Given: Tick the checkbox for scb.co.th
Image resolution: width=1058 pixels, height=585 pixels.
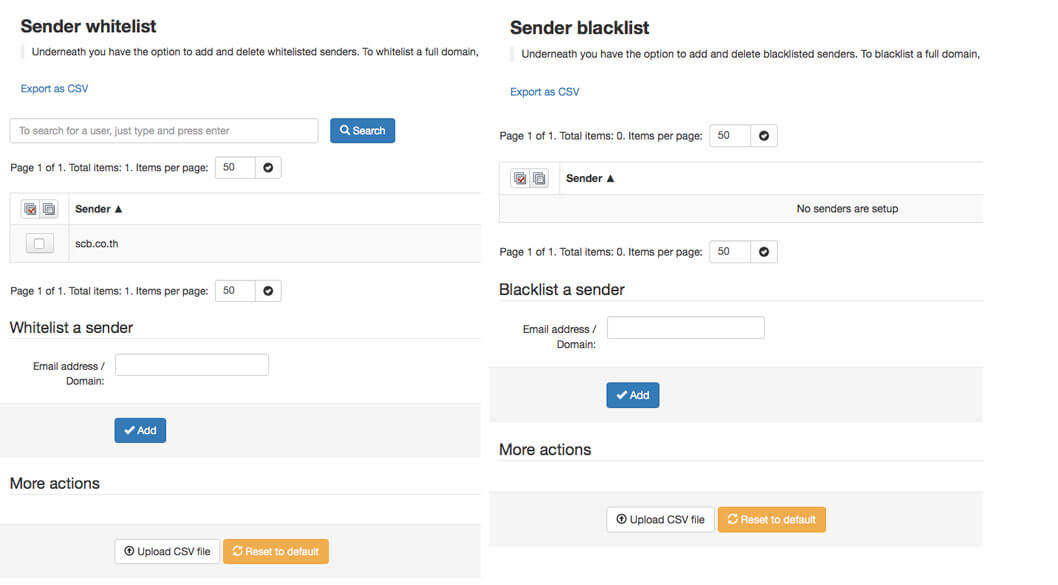Looking at the screenshot, I should [39, 244].
